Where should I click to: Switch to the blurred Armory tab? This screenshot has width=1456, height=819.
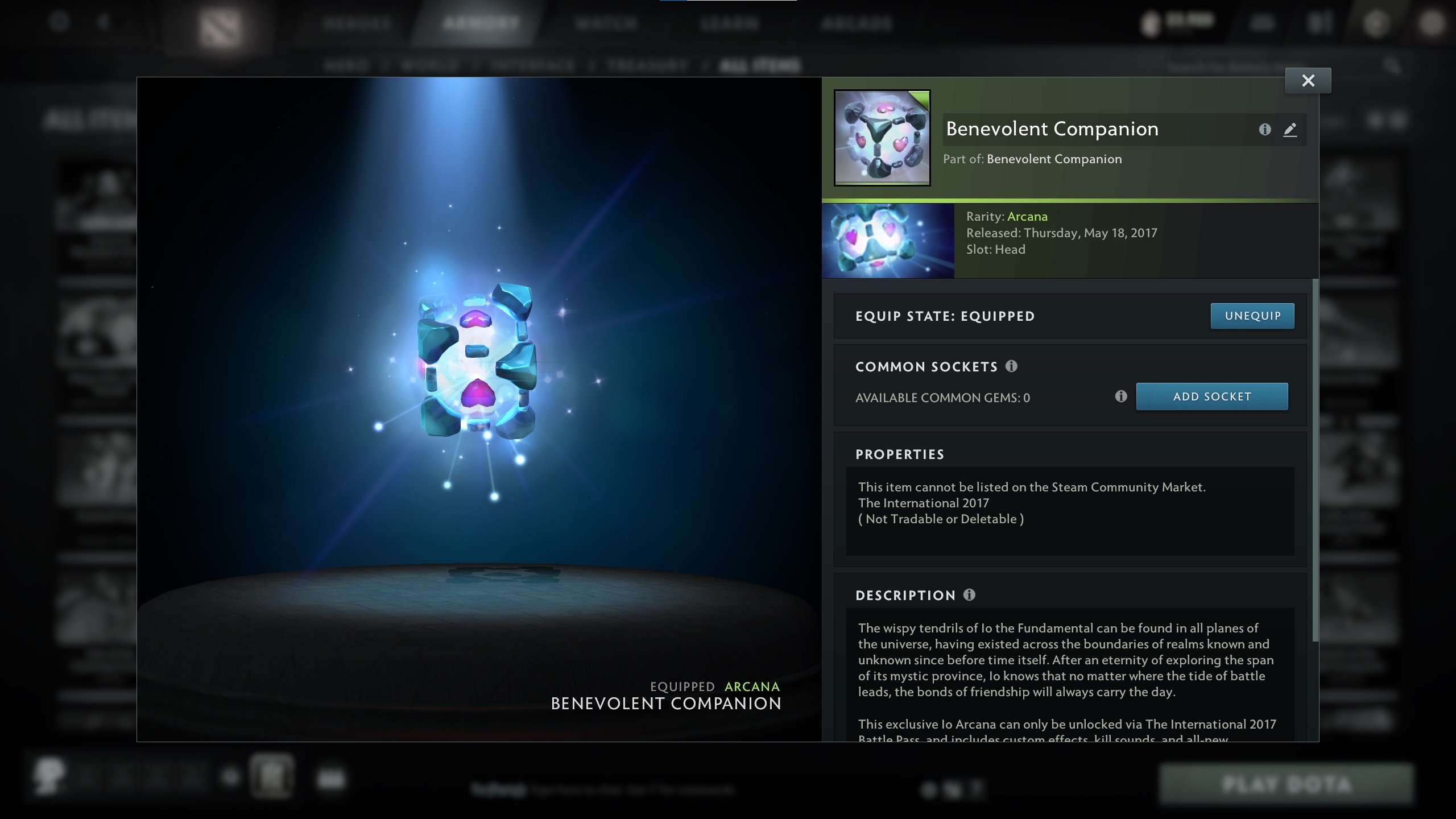click(481, 23)
